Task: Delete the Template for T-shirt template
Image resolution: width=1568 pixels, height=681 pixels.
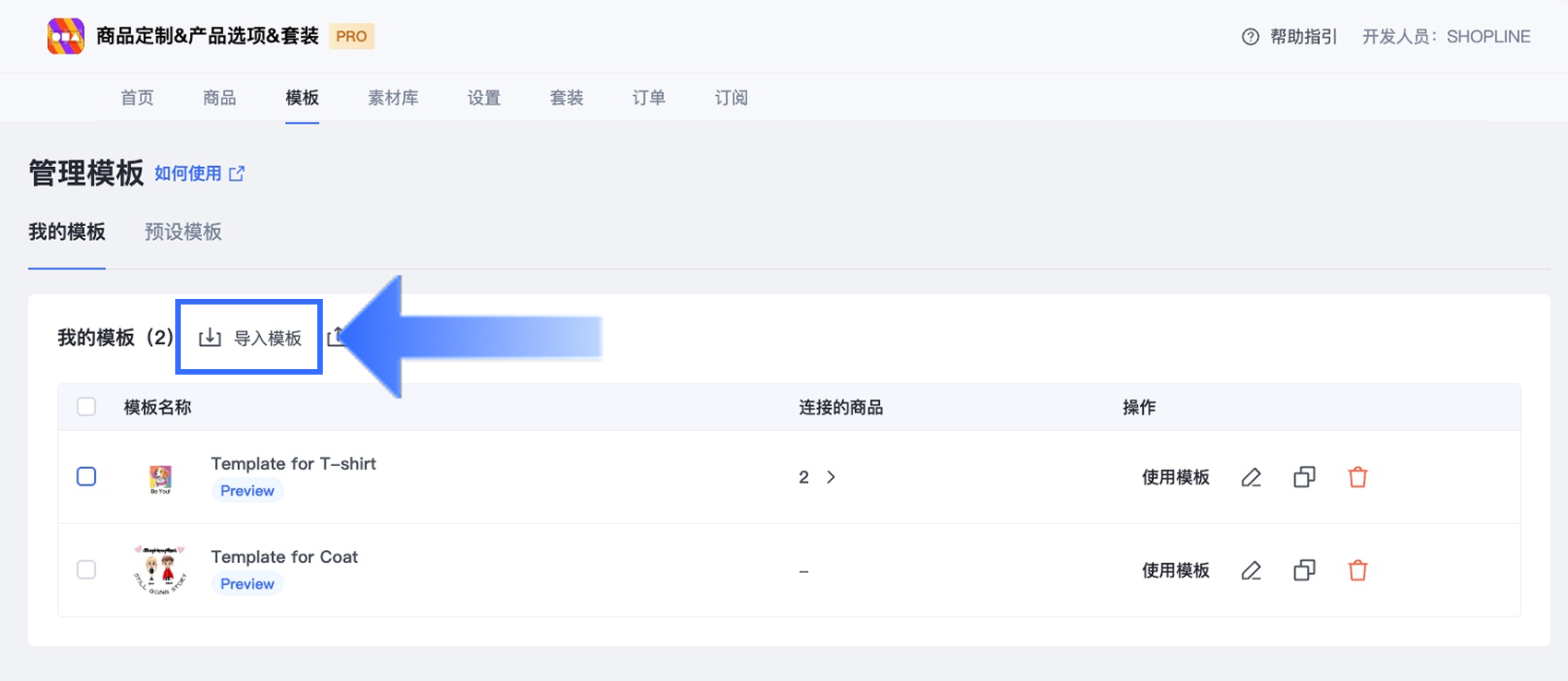Action: 1358,477
